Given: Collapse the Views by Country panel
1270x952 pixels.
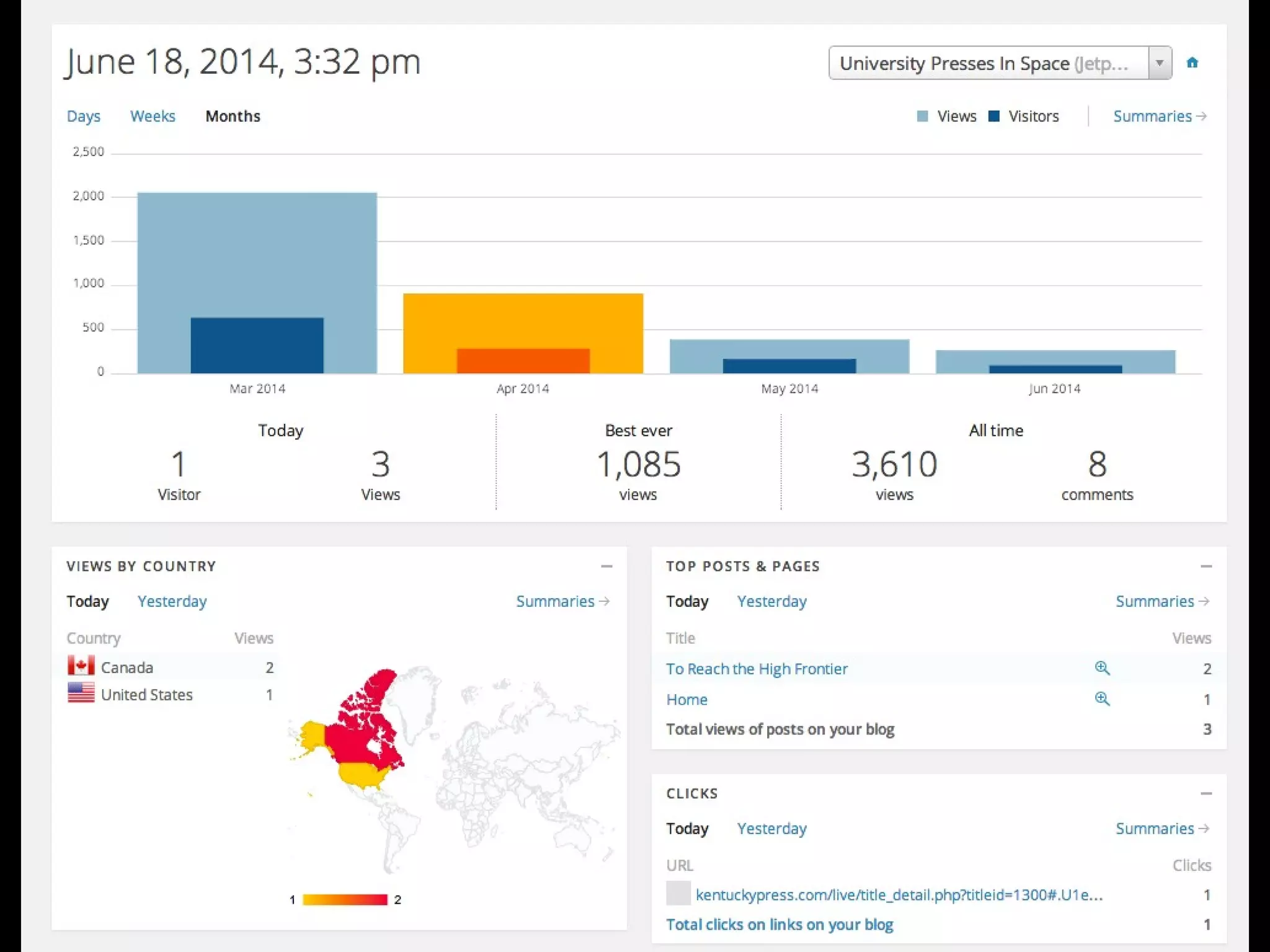Looking at the screenshot, I should pos(606,566).
